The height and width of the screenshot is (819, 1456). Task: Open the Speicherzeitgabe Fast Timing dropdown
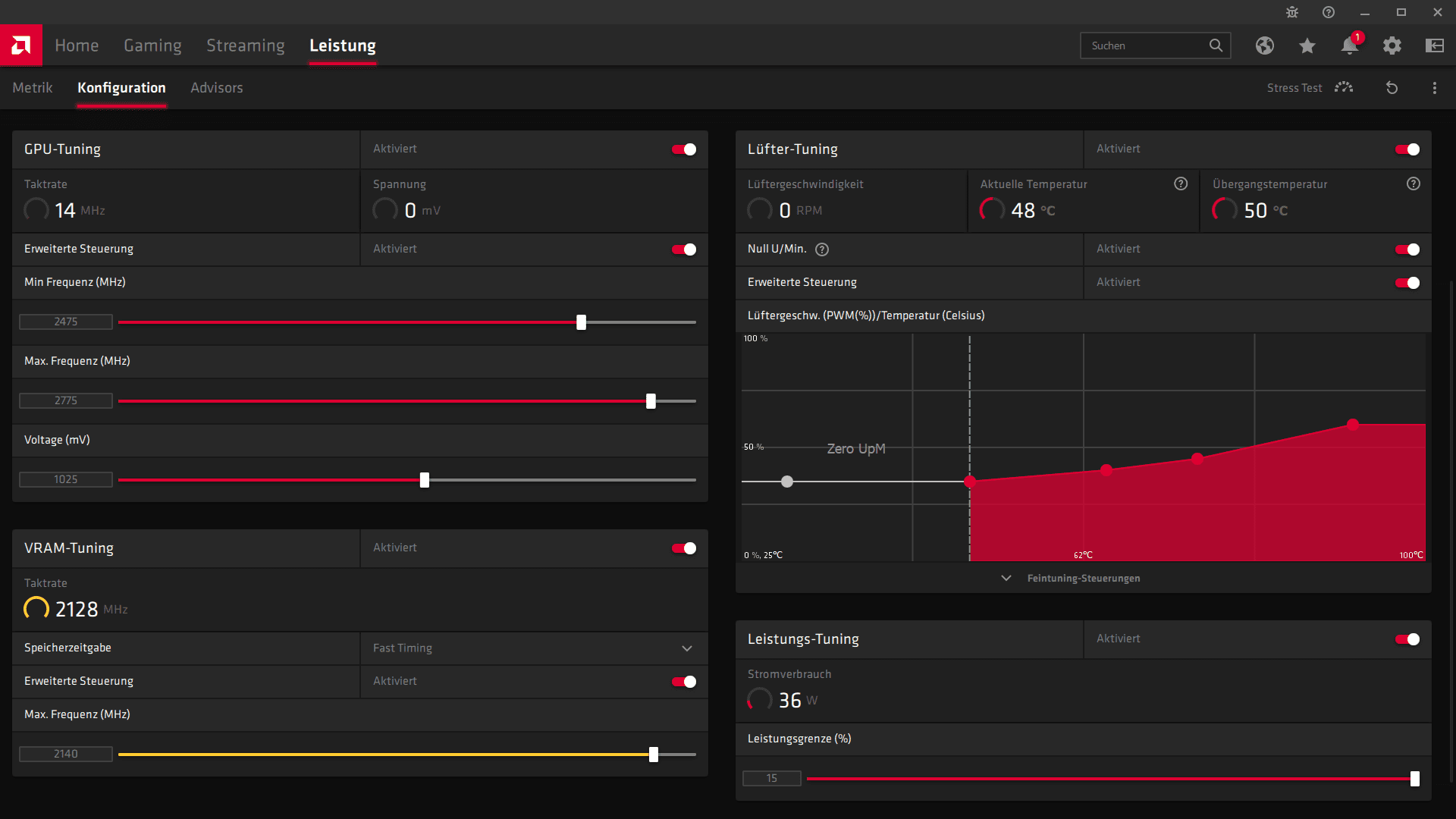534,648
